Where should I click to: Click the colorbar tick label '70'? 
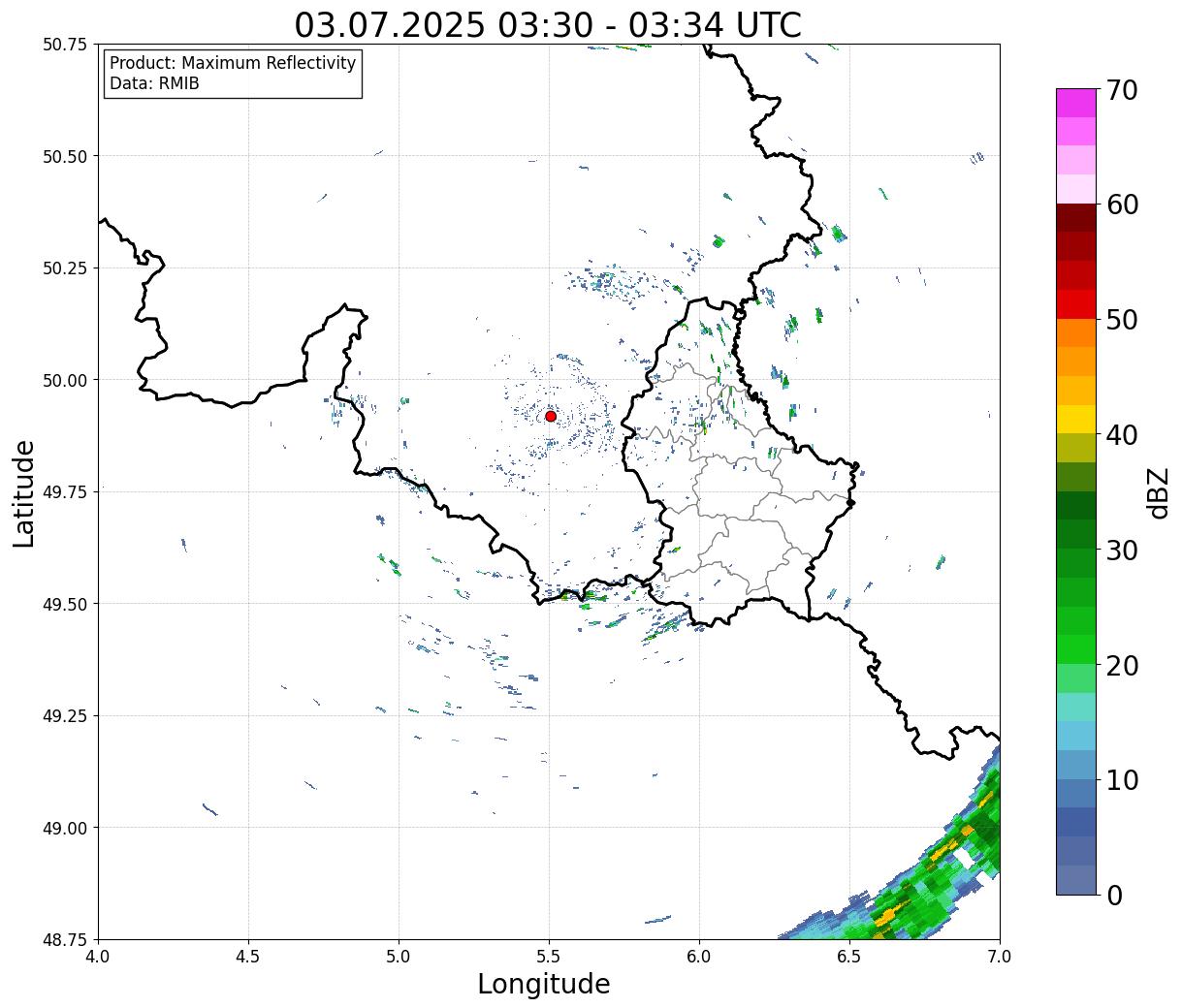tap(1122, 89)
